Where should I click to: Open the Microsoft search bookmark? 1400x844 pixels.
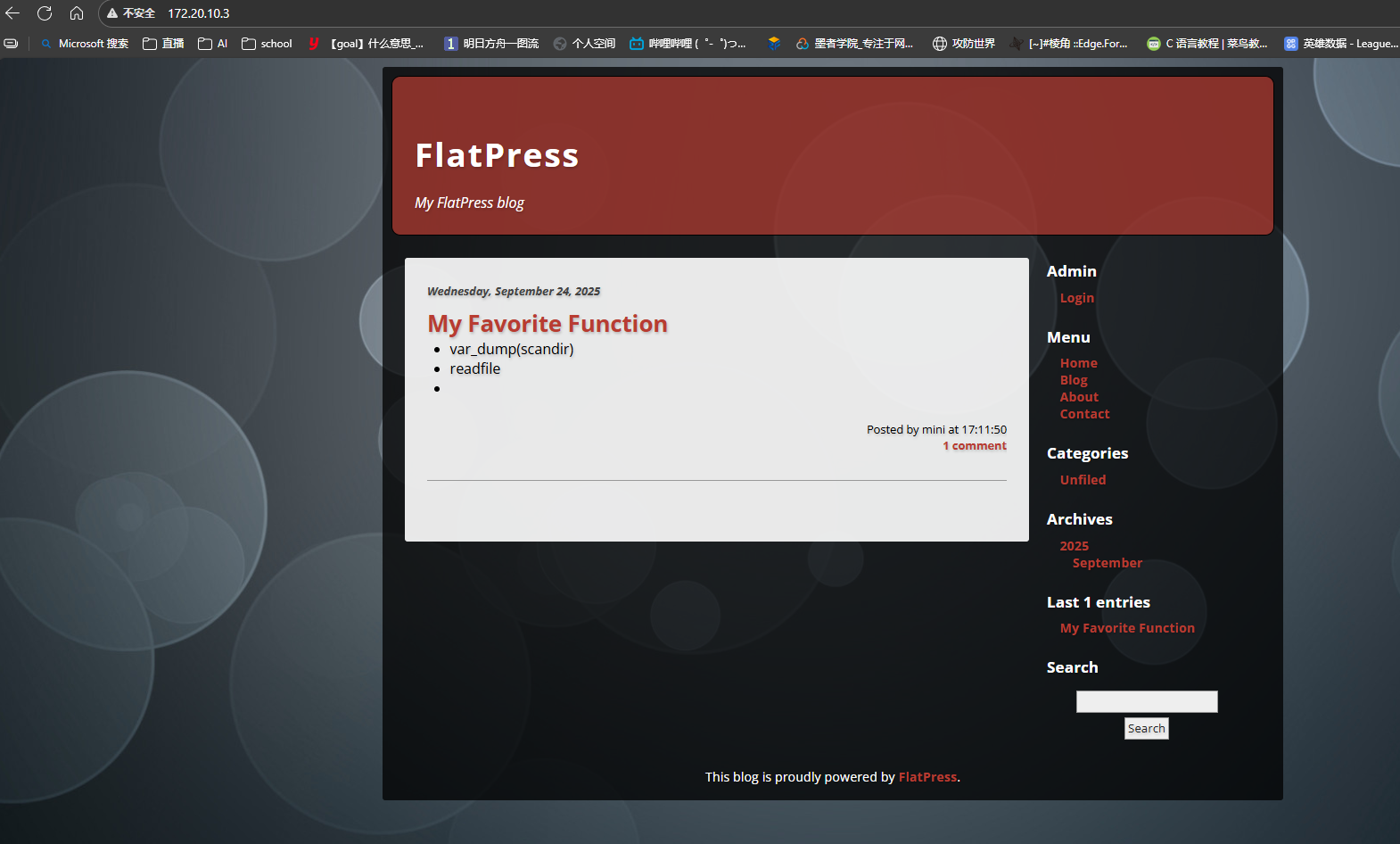(85, 43)
